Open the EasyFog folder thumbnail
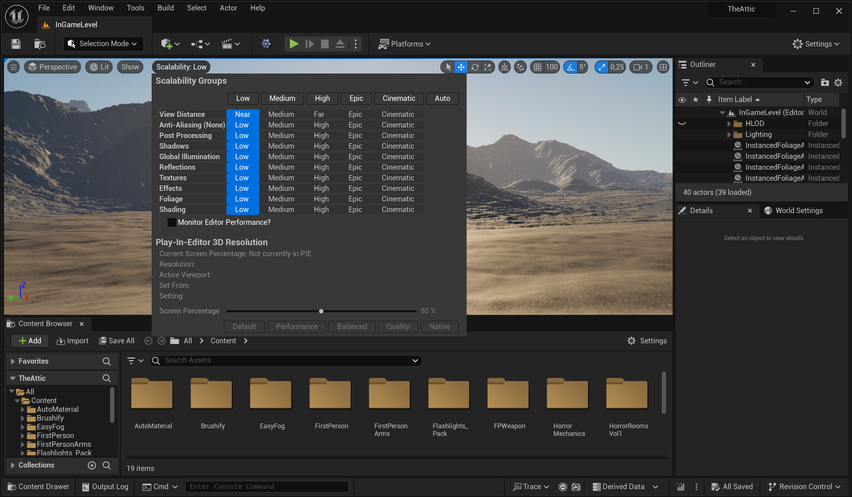The height and width of the screenshot is (497, 852). tap(271, 394)
